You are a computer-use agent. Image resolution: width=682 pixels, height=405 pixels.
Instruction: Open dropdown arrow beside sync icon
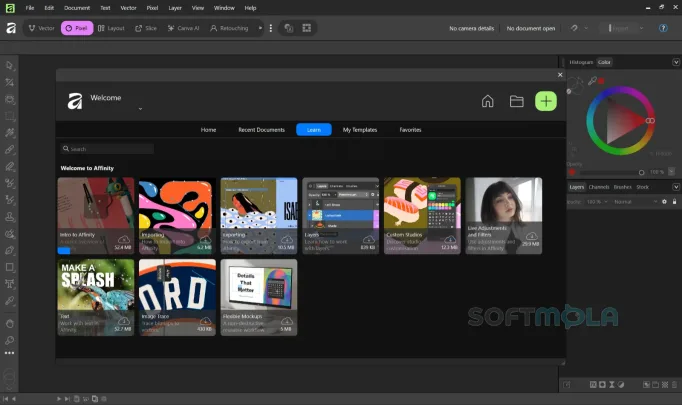tap(586, 28)
